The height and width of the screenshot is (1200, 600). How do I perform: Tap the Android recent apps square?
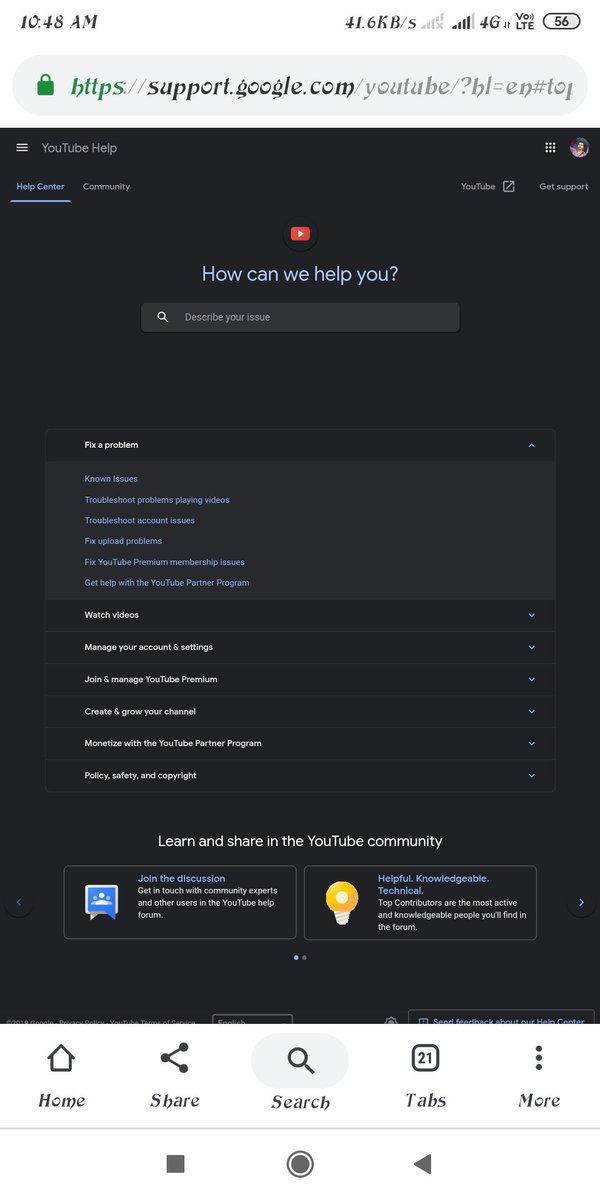[x=175, y=1163]
